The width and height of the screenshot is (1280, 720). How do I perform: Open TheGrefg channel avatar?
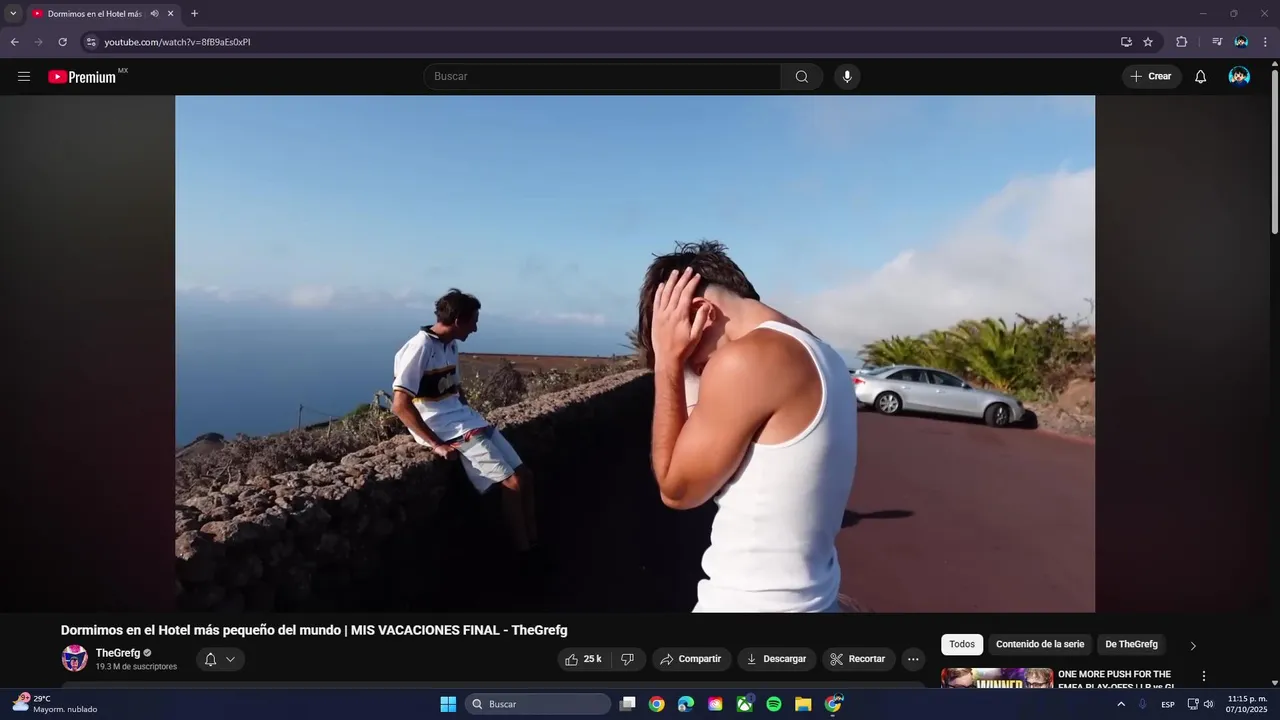point(75,658)
